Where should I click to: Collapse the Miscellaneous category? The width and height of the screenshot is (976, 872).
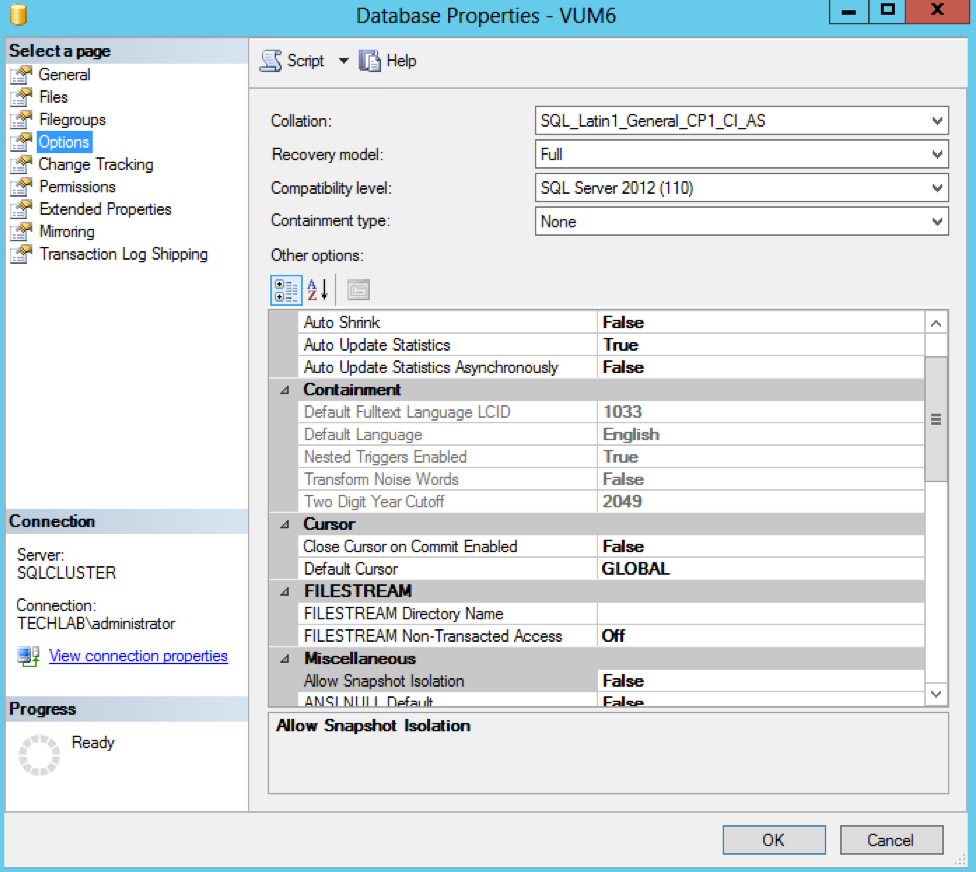(284, 659)
